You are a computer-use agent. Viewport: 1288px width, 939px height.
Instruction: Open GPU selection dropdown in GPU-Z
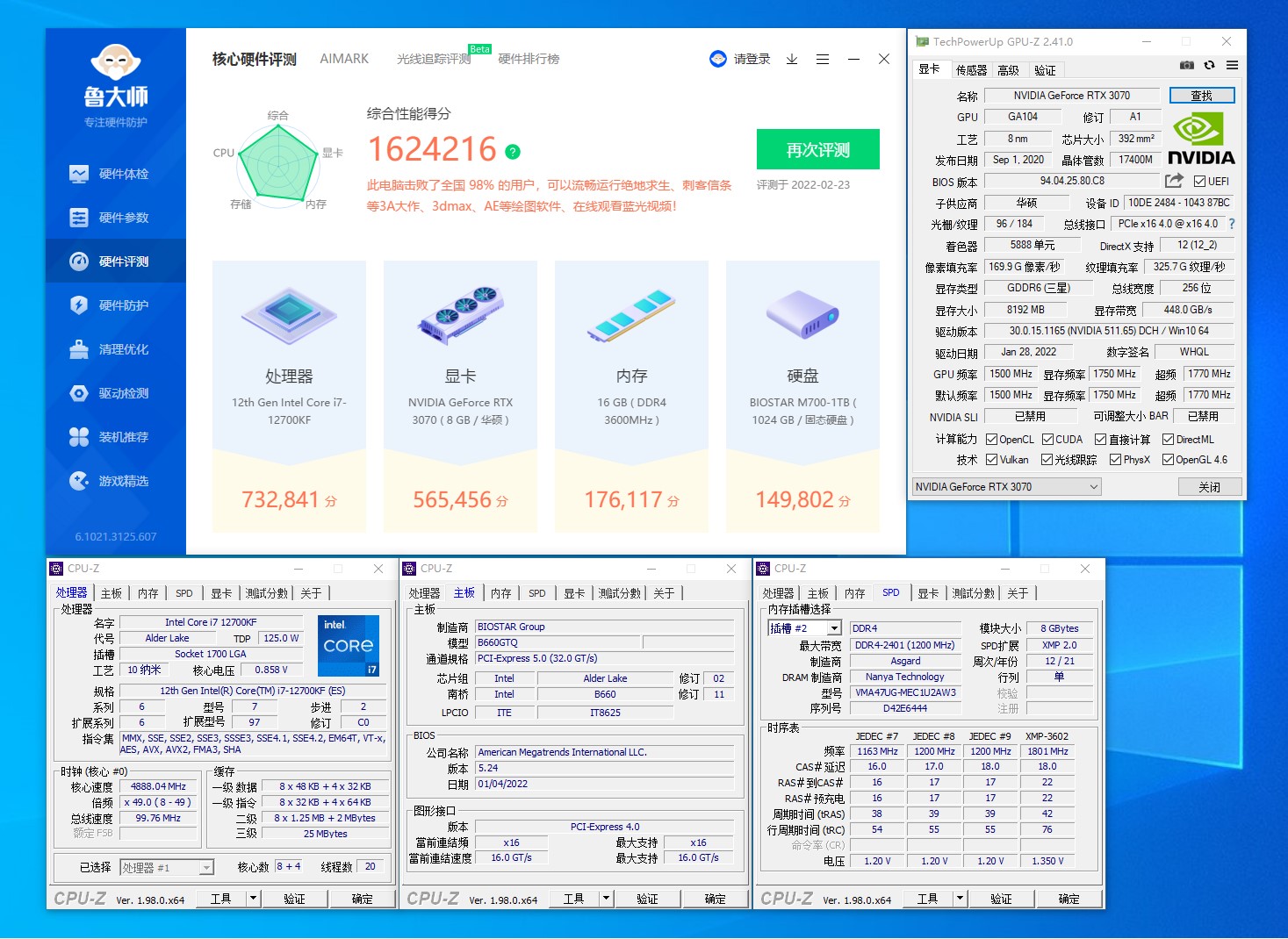tap(1006, 487)
